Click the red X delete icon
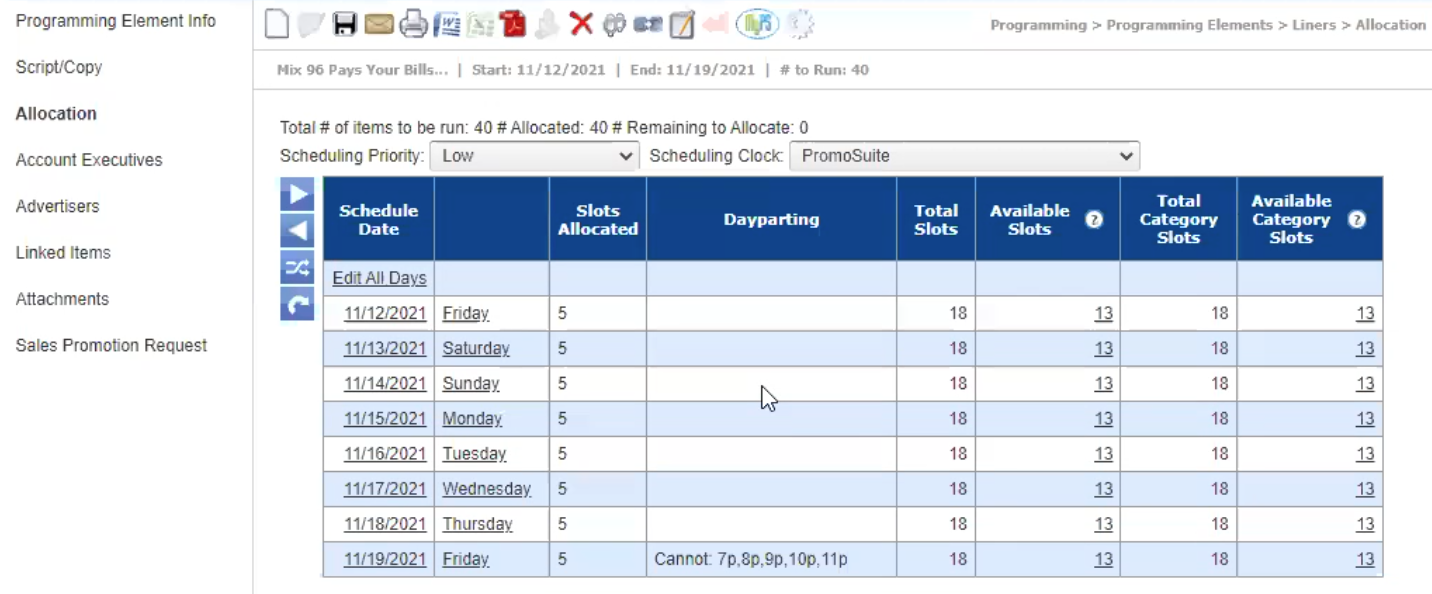Viewport: 1432px width, 594px height. pos(581,24)
